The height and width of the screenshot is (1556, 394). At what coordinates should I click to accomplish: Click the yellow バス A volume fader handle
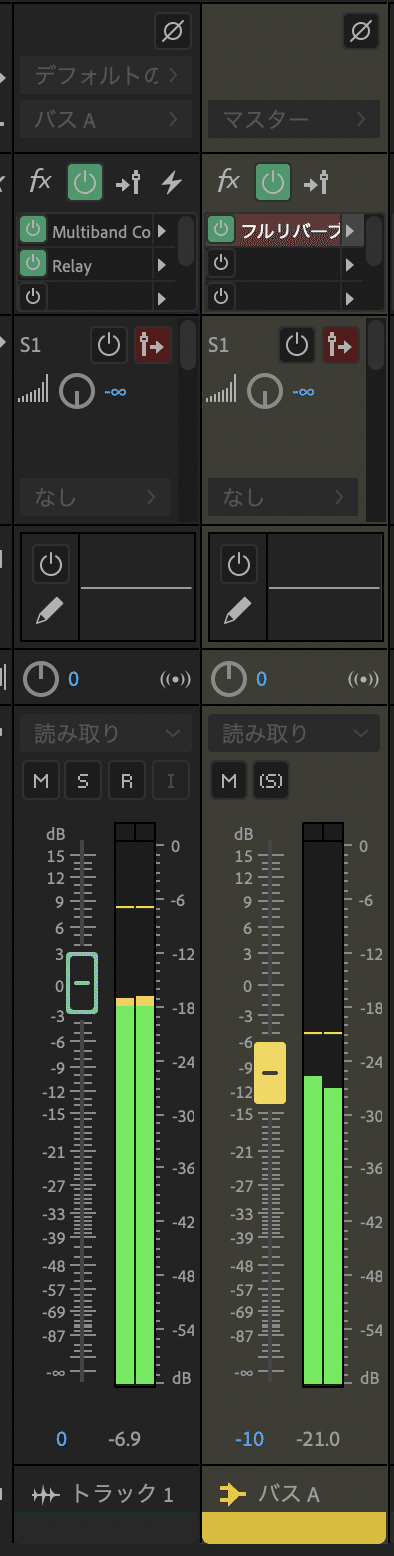270,1072
